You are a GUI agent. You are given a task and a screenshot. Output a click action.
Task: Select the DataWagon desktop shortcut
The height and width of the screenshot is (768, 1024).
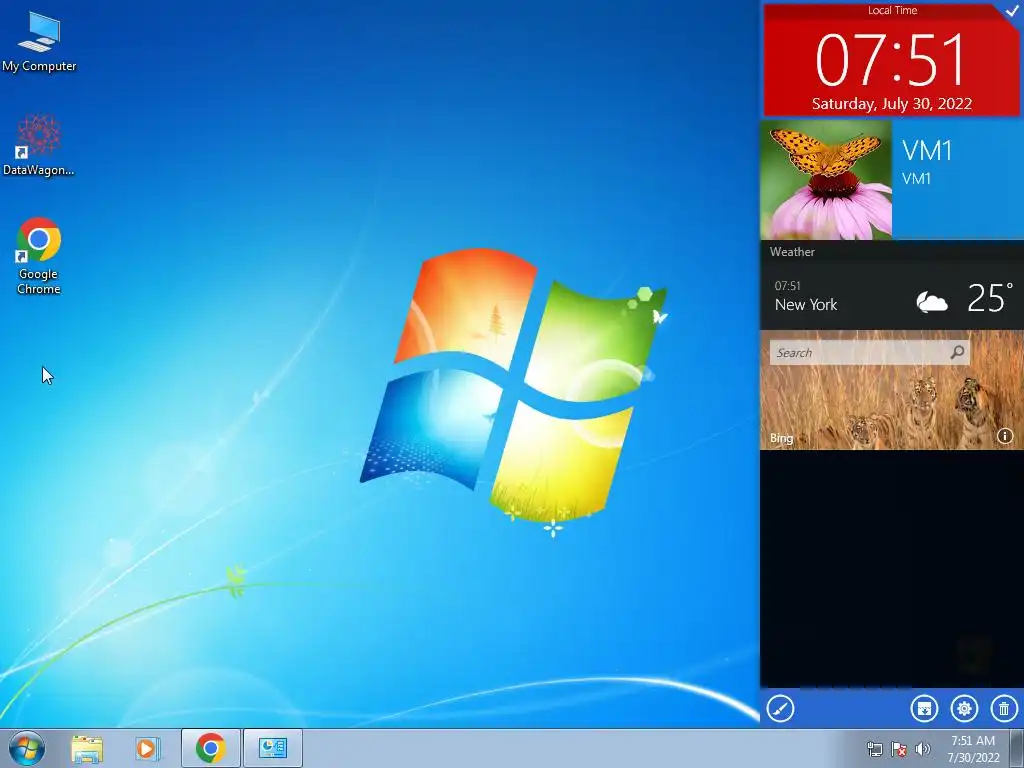tap(39, 145)
